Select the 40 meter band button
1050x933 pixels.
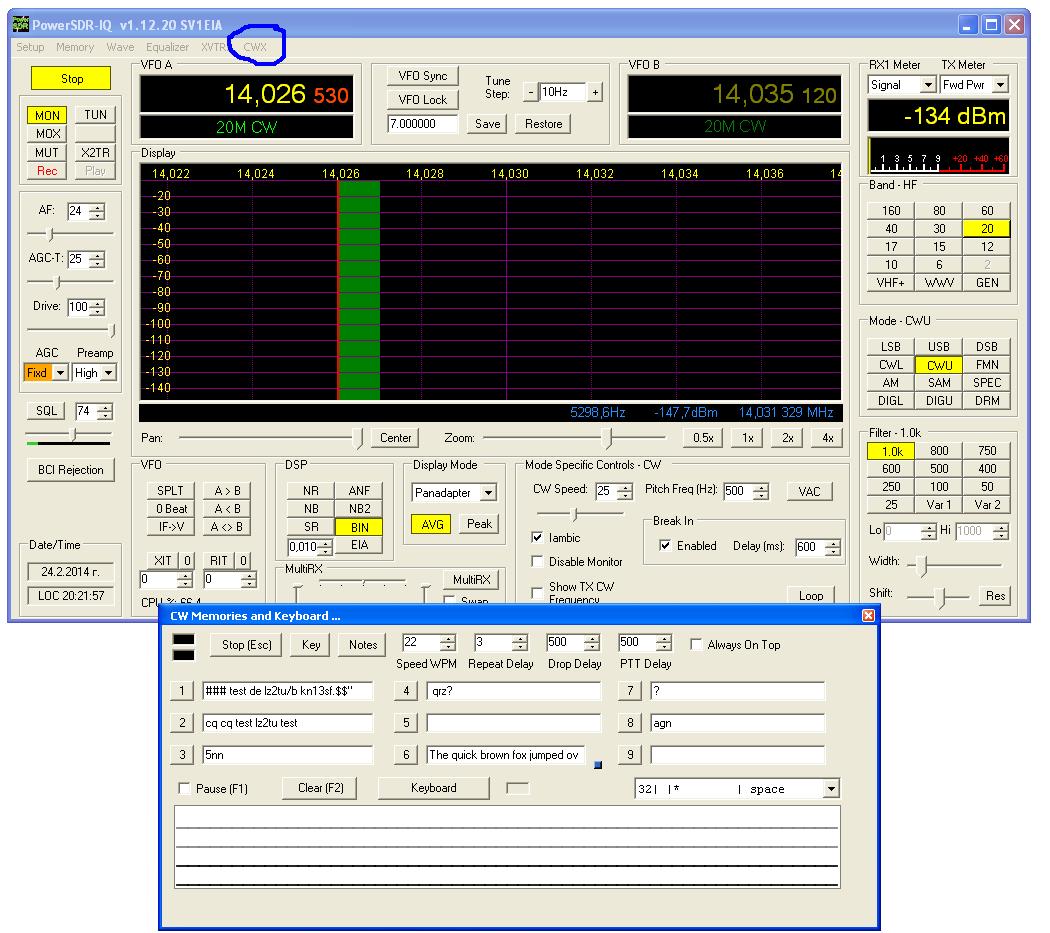point(891,228)
